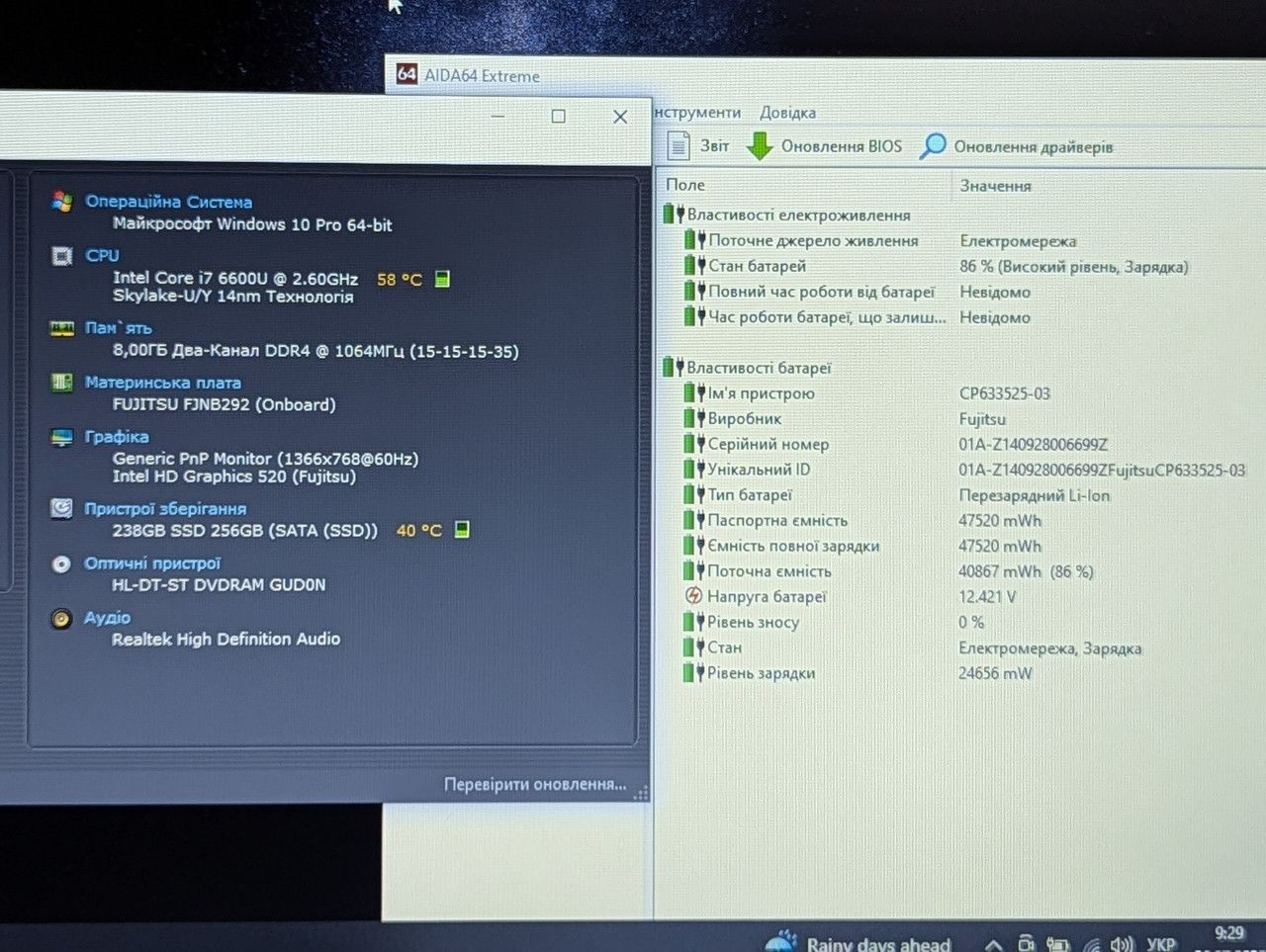Click the Звіт report icon in toolbar
Viewport: 1266px width, 952px height.
click(678, 146)
